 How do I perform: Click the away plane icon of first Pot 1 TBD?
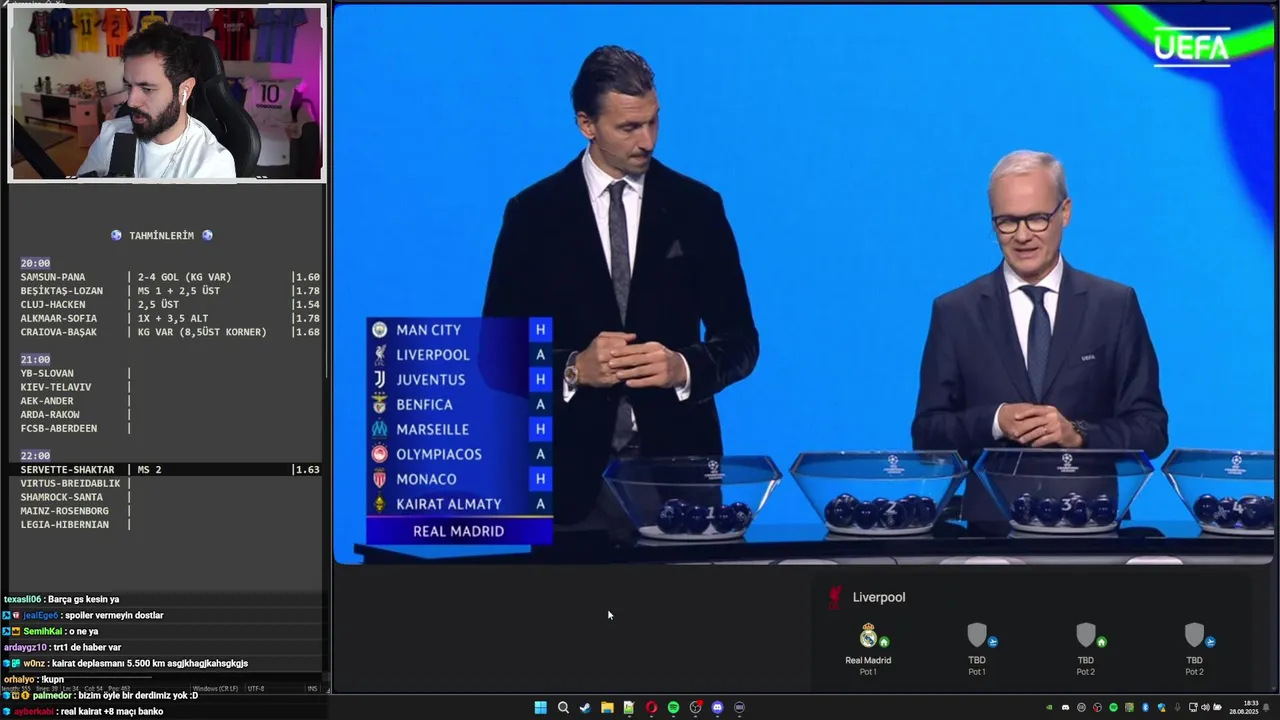(993, 641)
